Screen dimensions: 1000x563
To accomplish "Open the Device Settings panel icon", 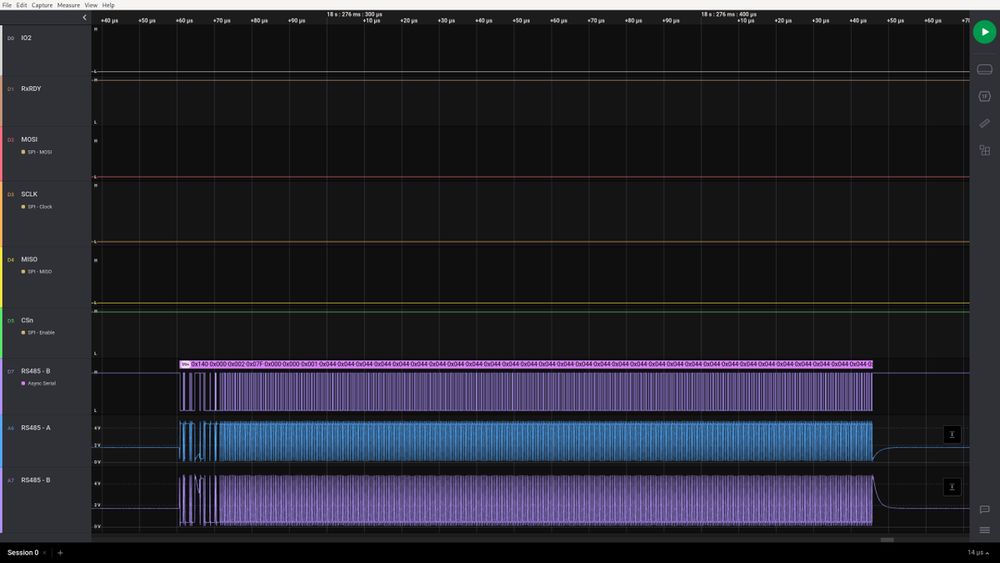I will pos(984,69).
